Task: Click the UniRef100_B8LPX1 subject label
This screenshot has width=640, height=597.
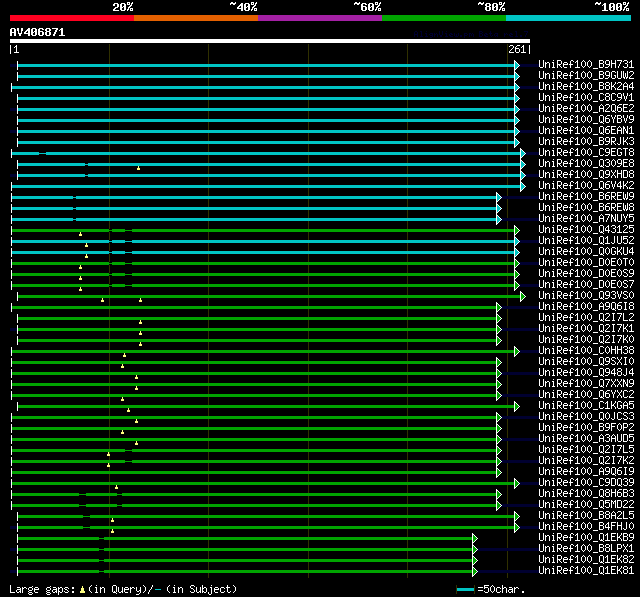Action: click(586, 549)
